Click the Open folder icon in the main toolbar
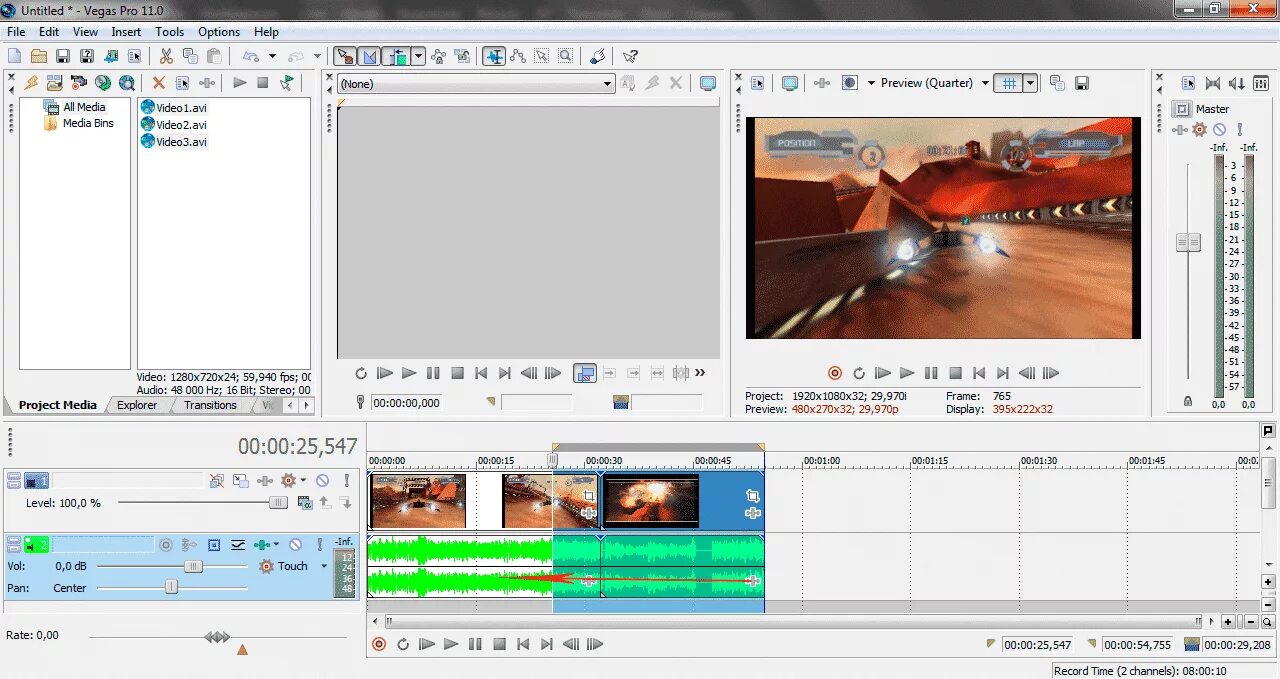This screenshot has width=1280, height=679. [39, 57]
